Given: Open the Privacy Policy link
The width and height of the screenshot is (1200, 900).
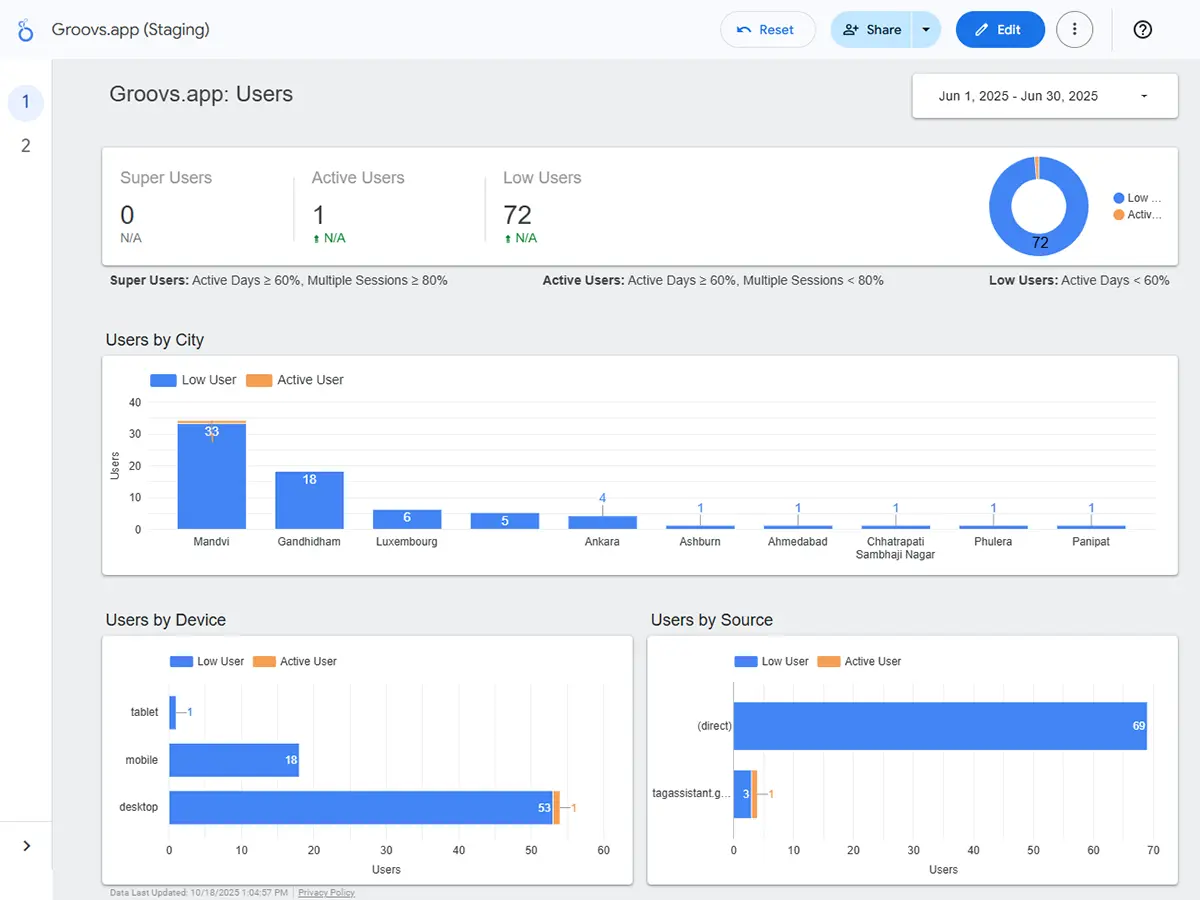Looking at the screenshot, I should coord(326,892).
